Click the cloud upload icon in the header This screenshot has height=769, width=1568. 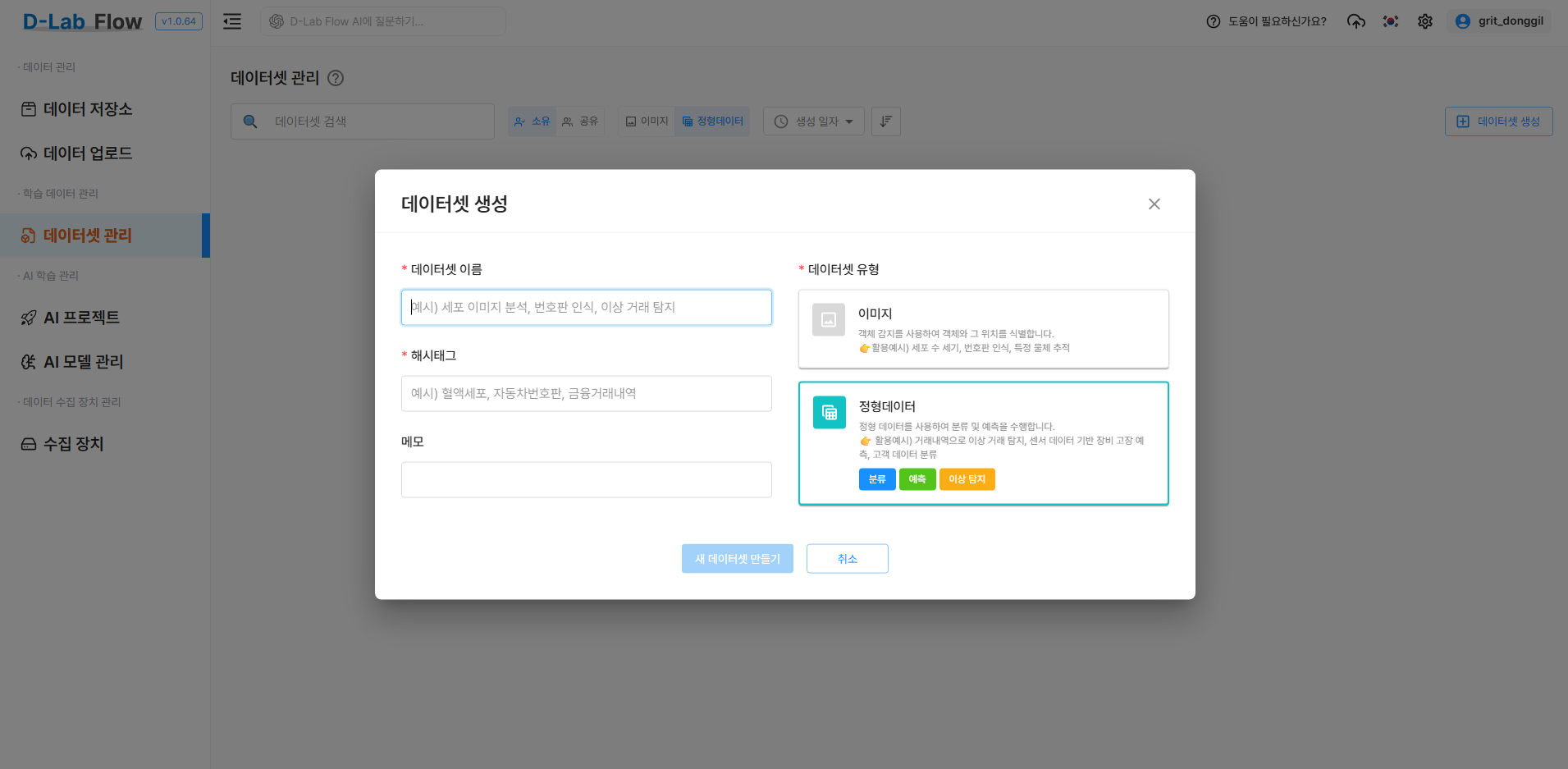[x=1355, y=21]
